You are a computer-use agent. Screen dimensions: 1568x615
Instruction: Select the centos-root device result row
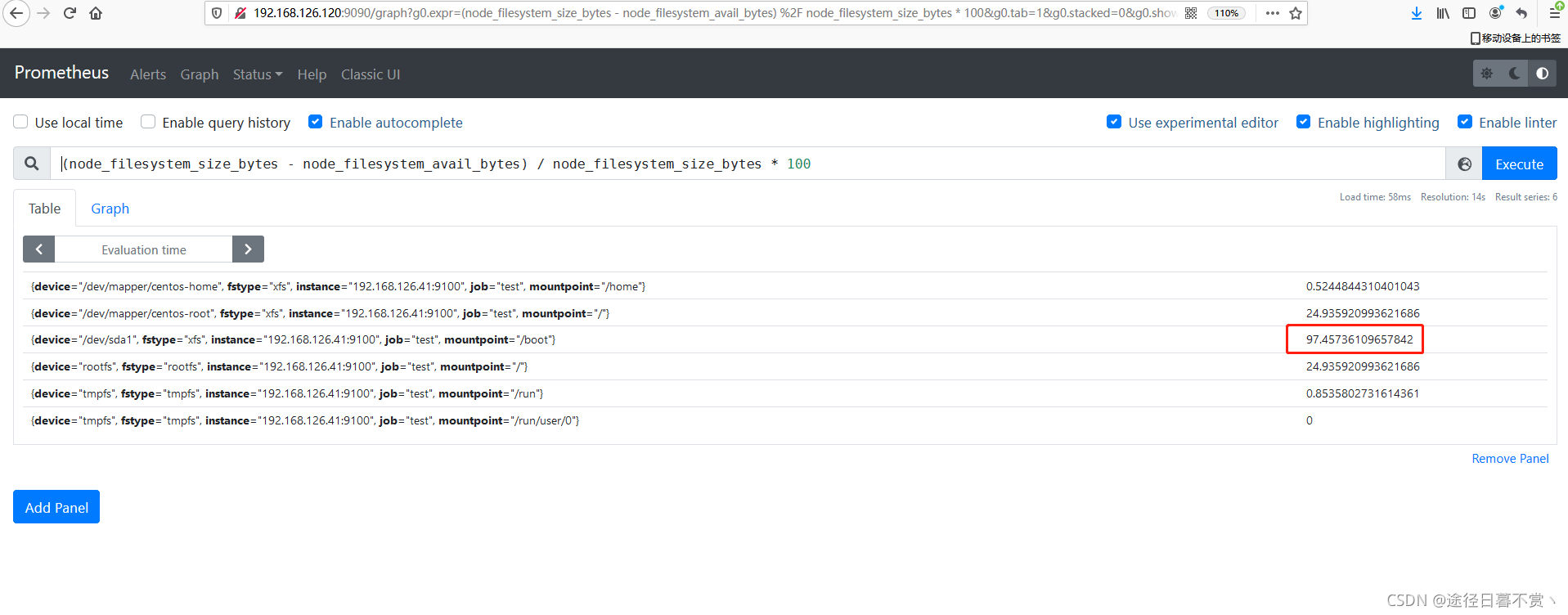pos(785,313)
